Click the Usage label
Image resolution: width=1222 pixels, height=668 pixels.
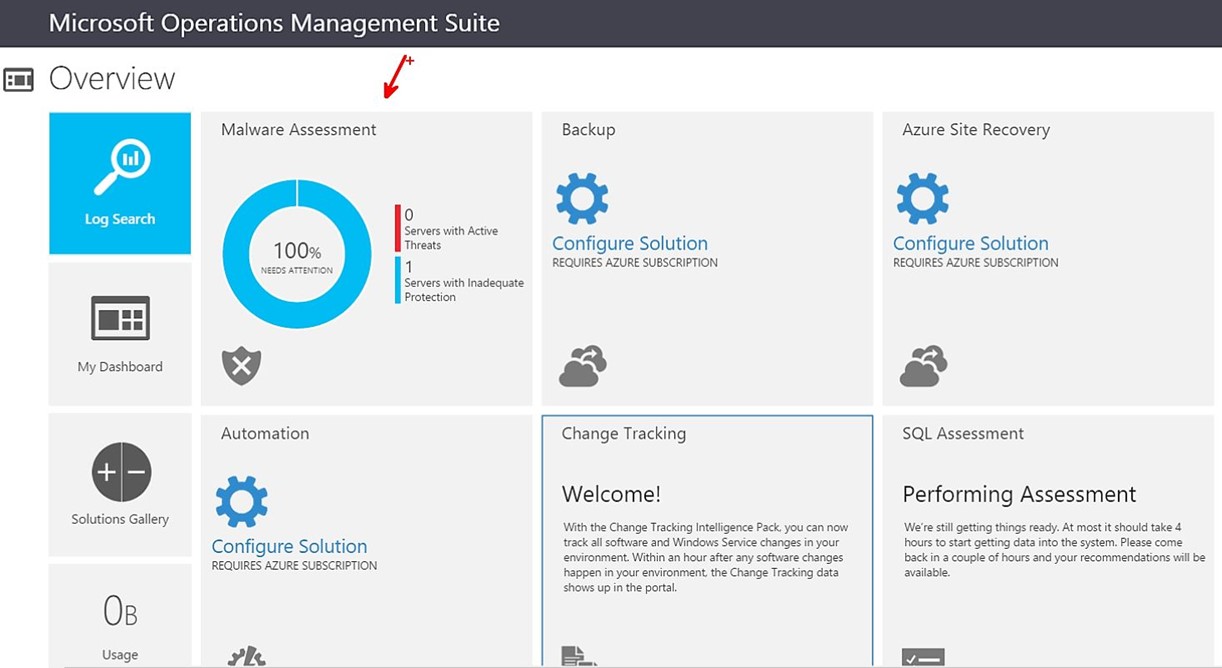120,655
